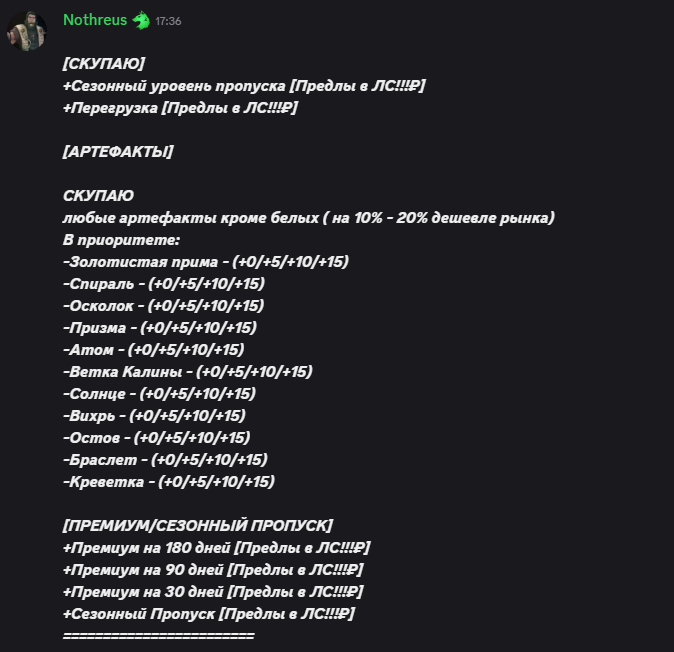
Task: Click the equals-sign divider line
Action: coord(159,635)
